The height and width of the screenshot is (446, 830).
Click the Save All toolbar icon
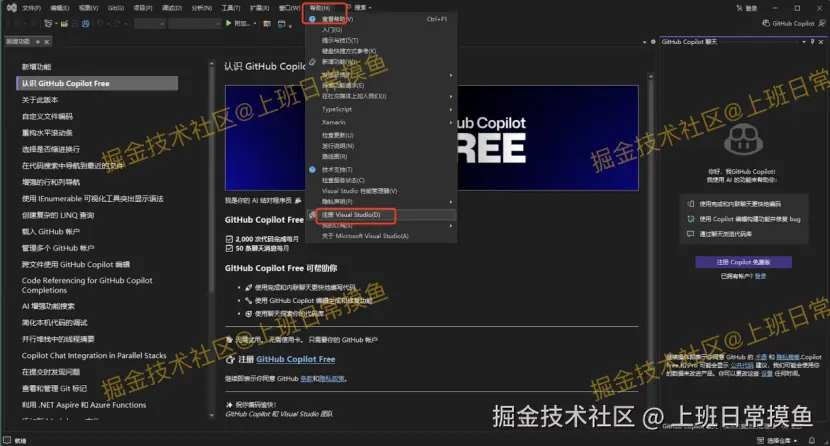(x=85, y=24)
